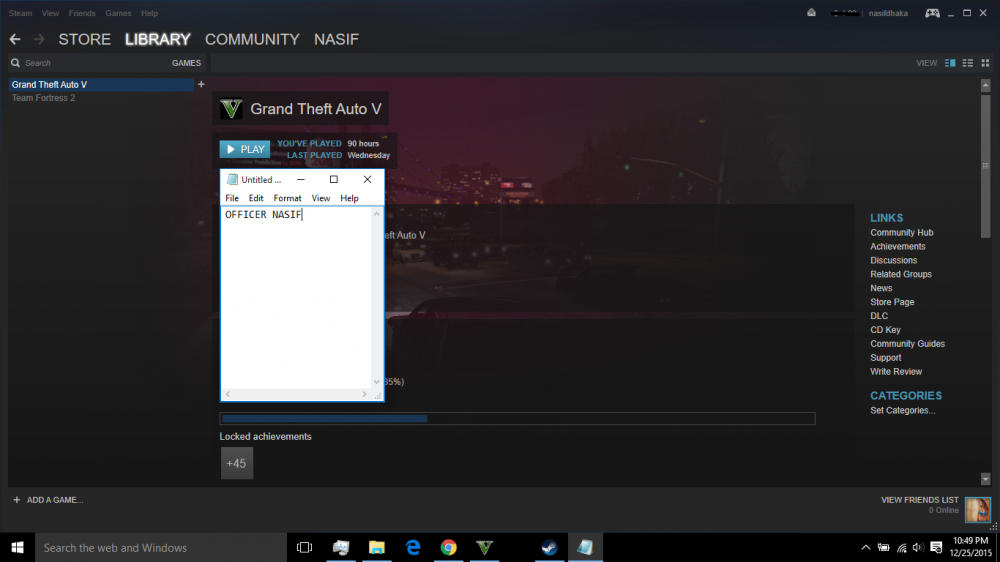
Task: Go forward with the Steam forward arrow
Action: point(39,40)
